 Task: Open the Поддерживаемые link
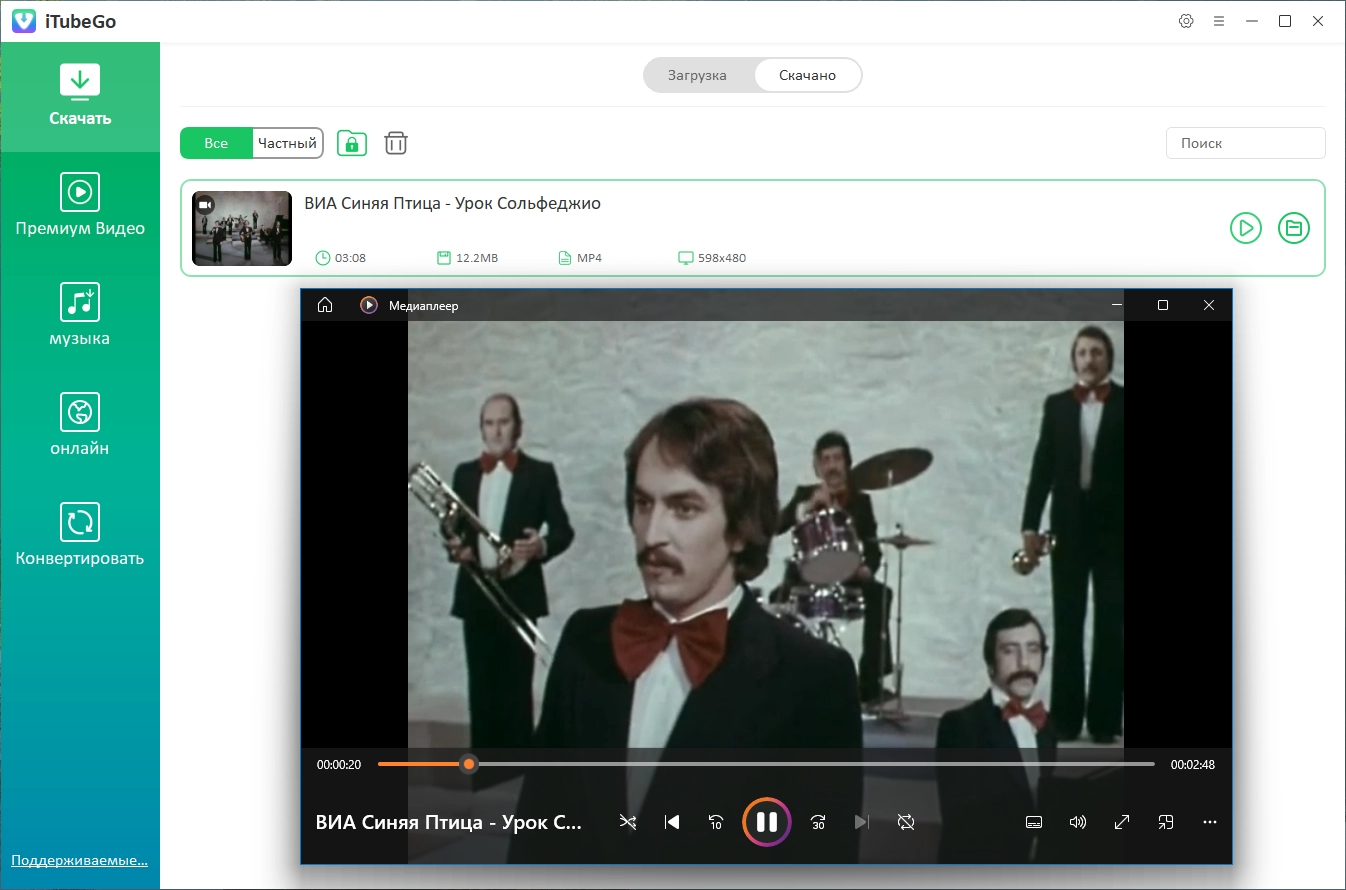tap(79, 860)
